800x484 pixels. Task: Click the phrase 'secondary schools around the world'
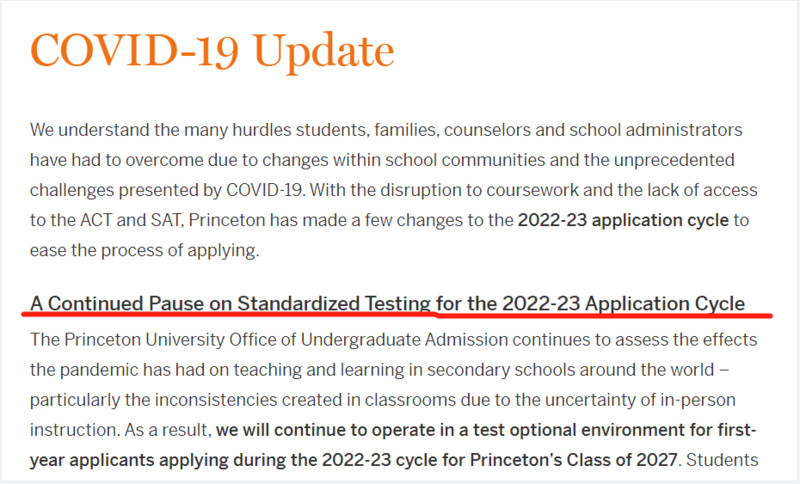point(570,370)
